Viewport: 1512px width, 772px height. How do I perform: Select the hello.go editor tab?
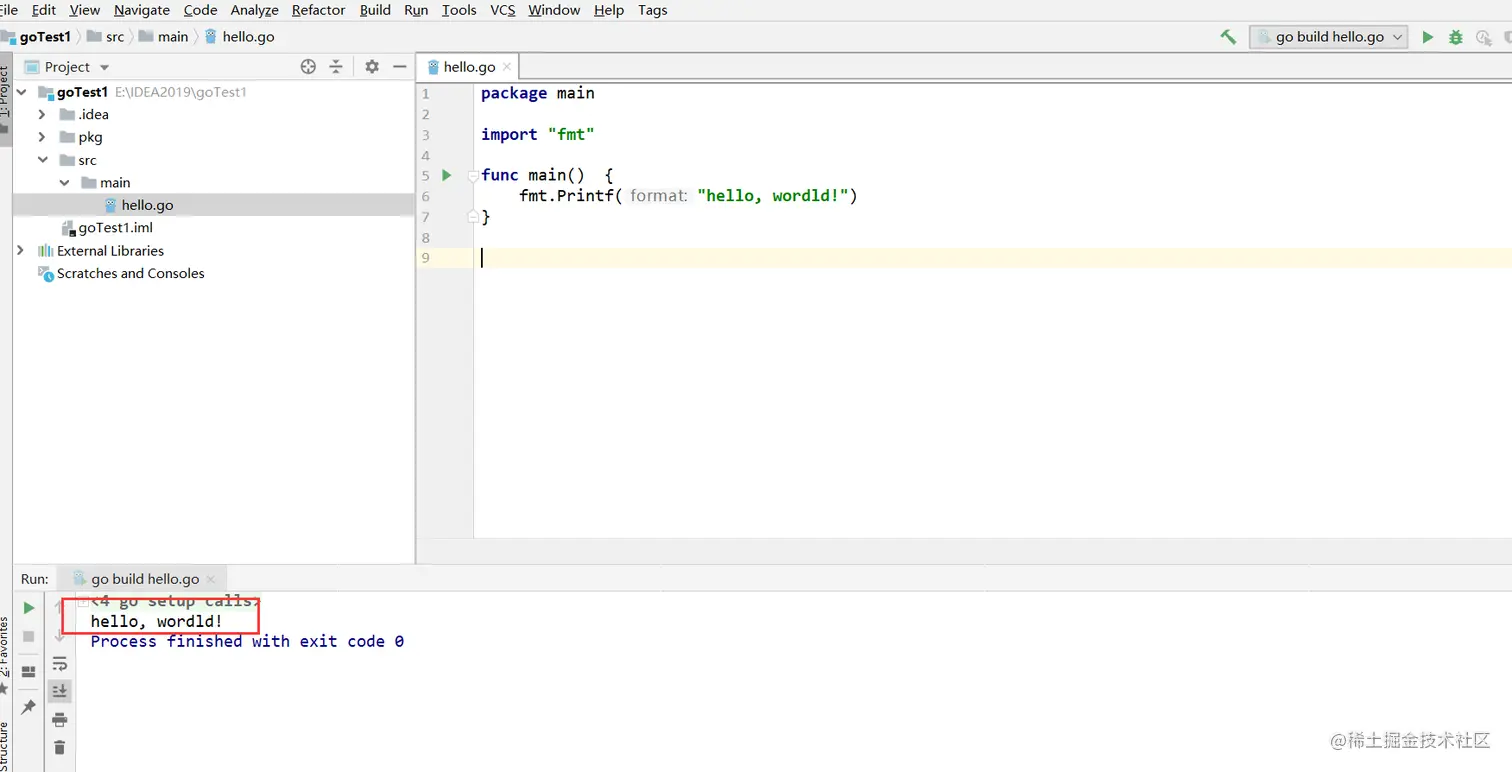point(469,67)
